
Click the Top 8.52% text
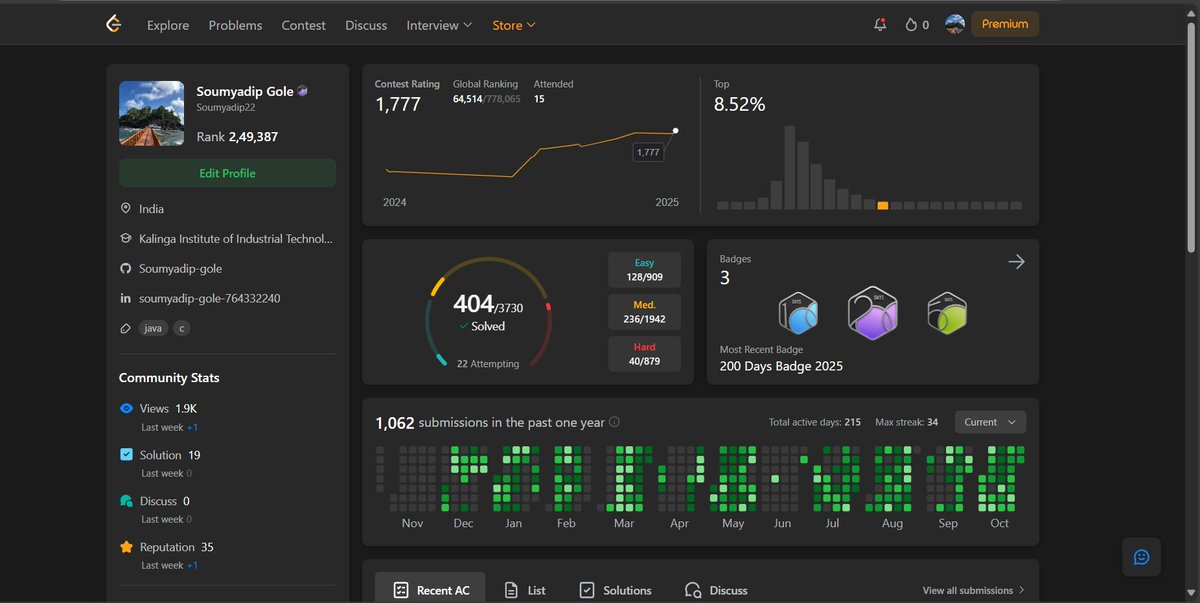click(x=740, y=104)
